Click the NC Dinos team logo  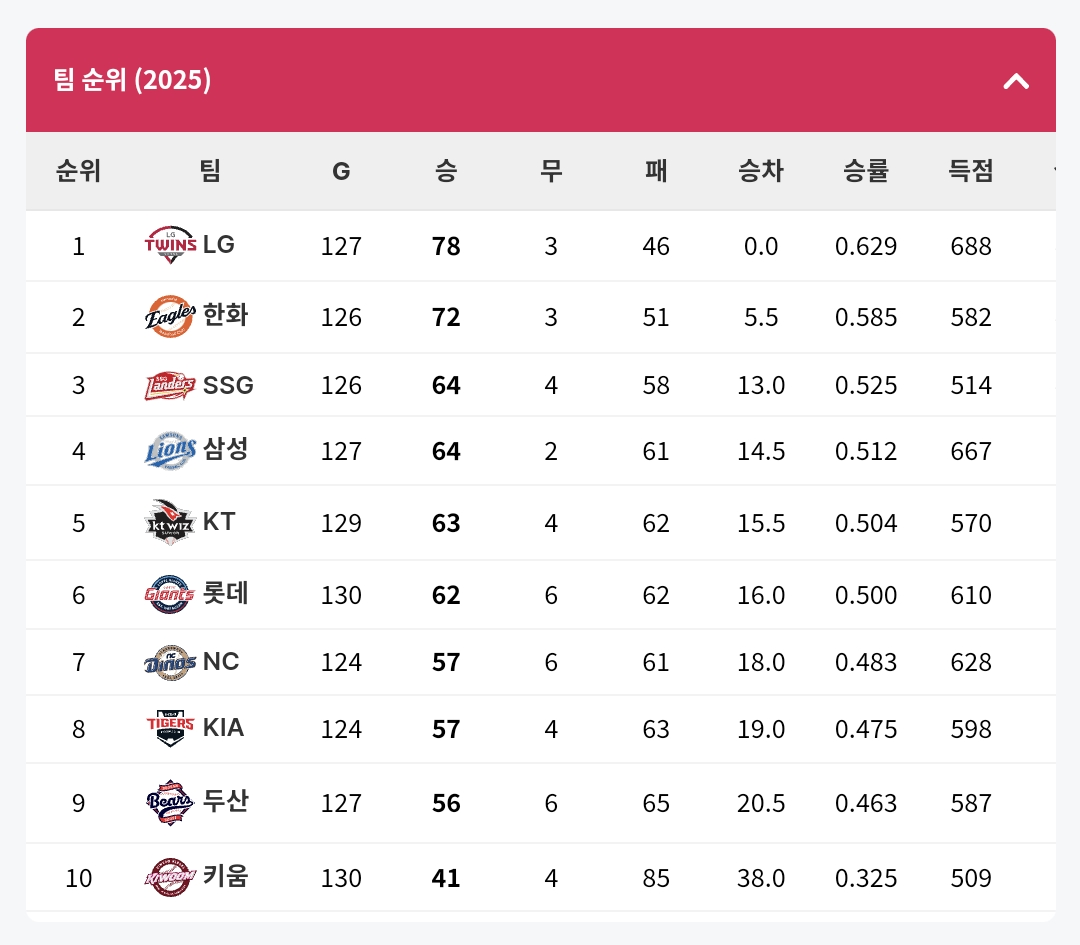(171, 662)
